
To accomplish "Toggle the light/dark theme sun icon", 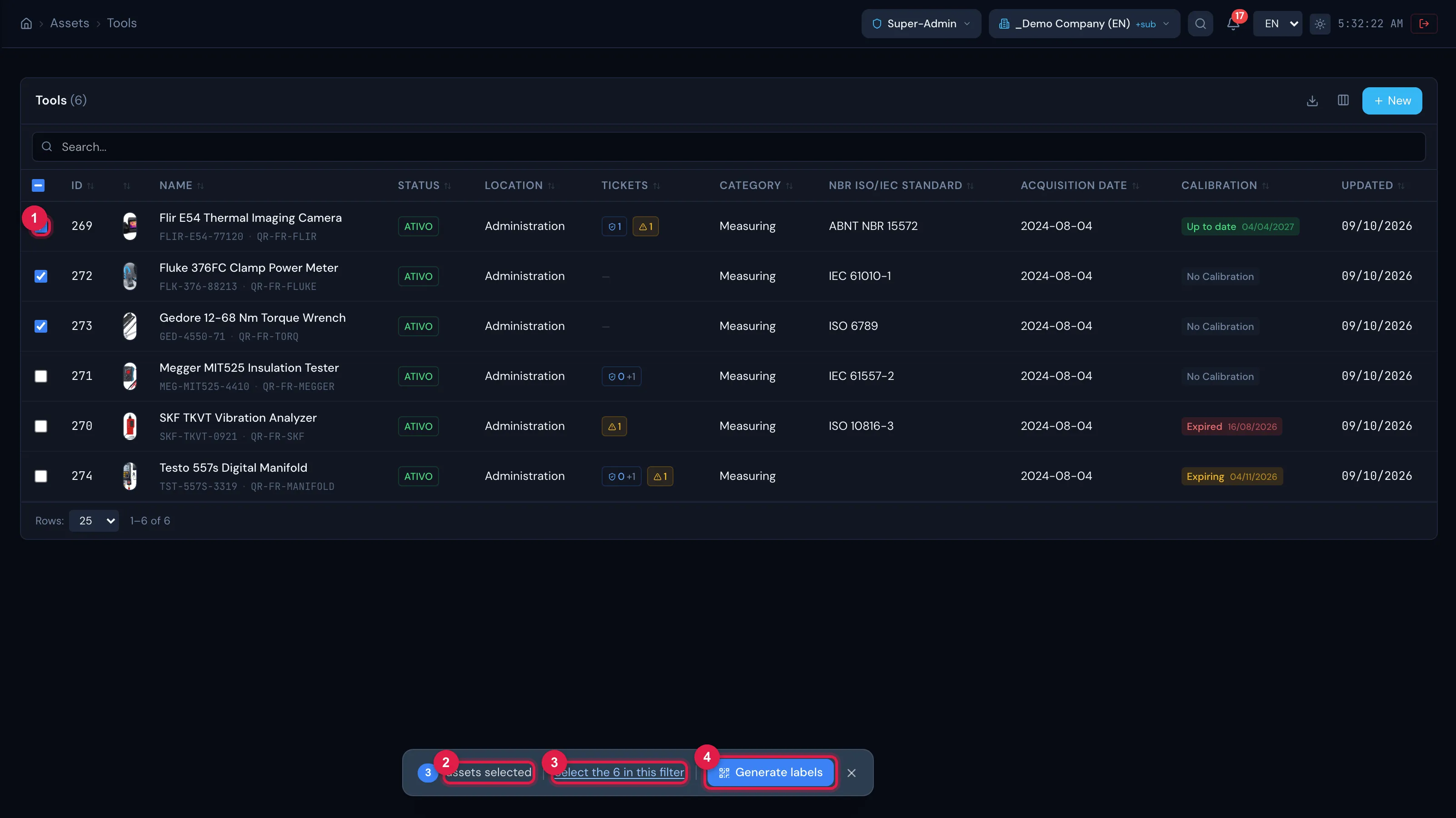I will tap(1320, 24).
